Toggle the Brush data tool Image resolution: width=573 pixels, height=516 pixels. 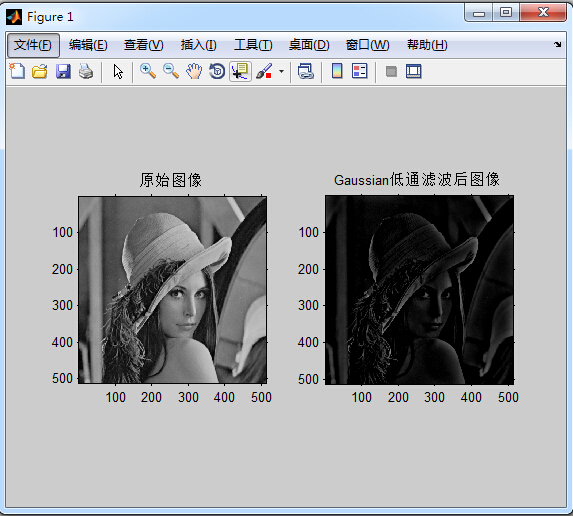pyautogui.click(x=264, y=71)
